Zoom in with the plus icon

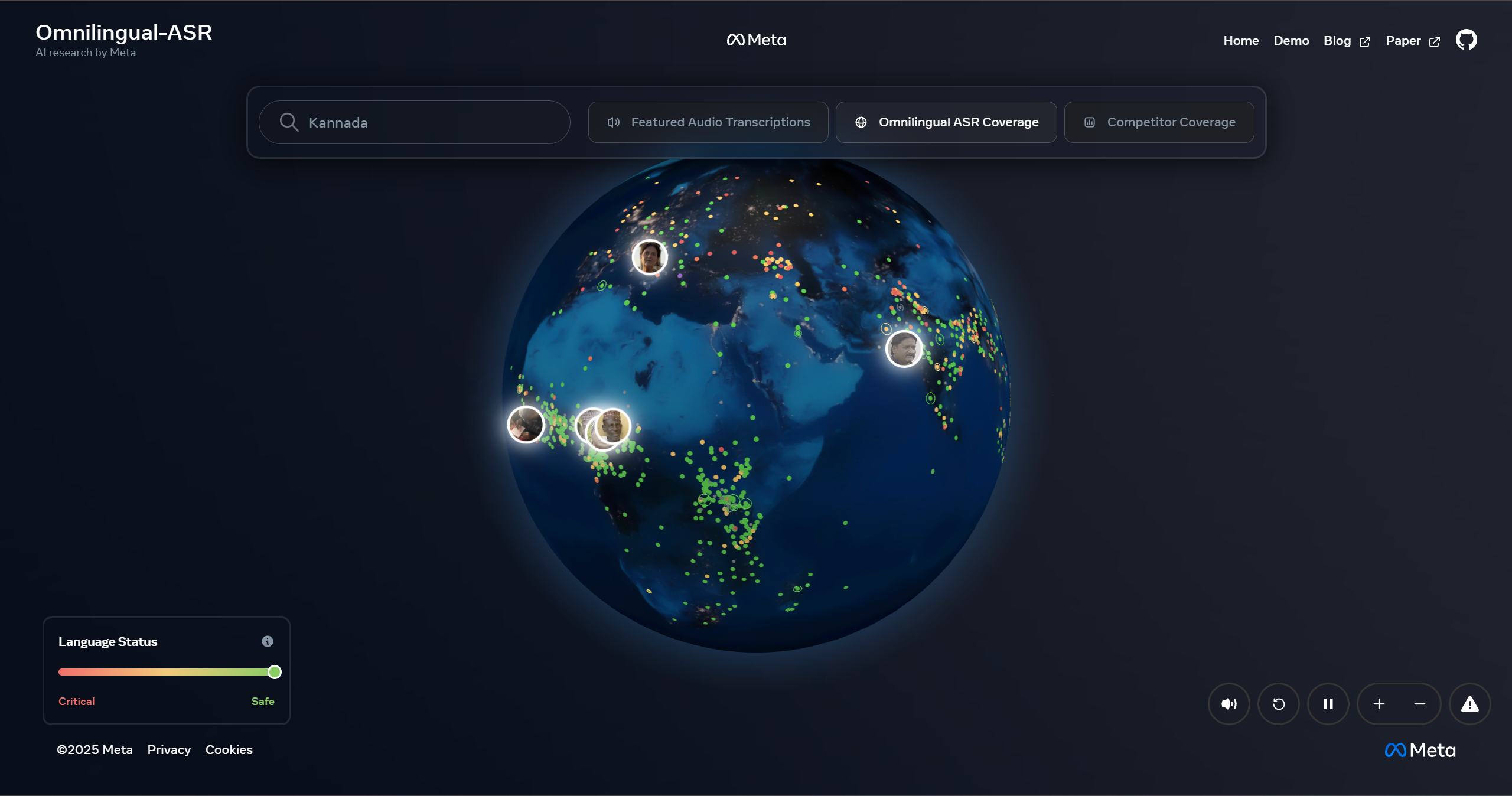[1379, 703]
